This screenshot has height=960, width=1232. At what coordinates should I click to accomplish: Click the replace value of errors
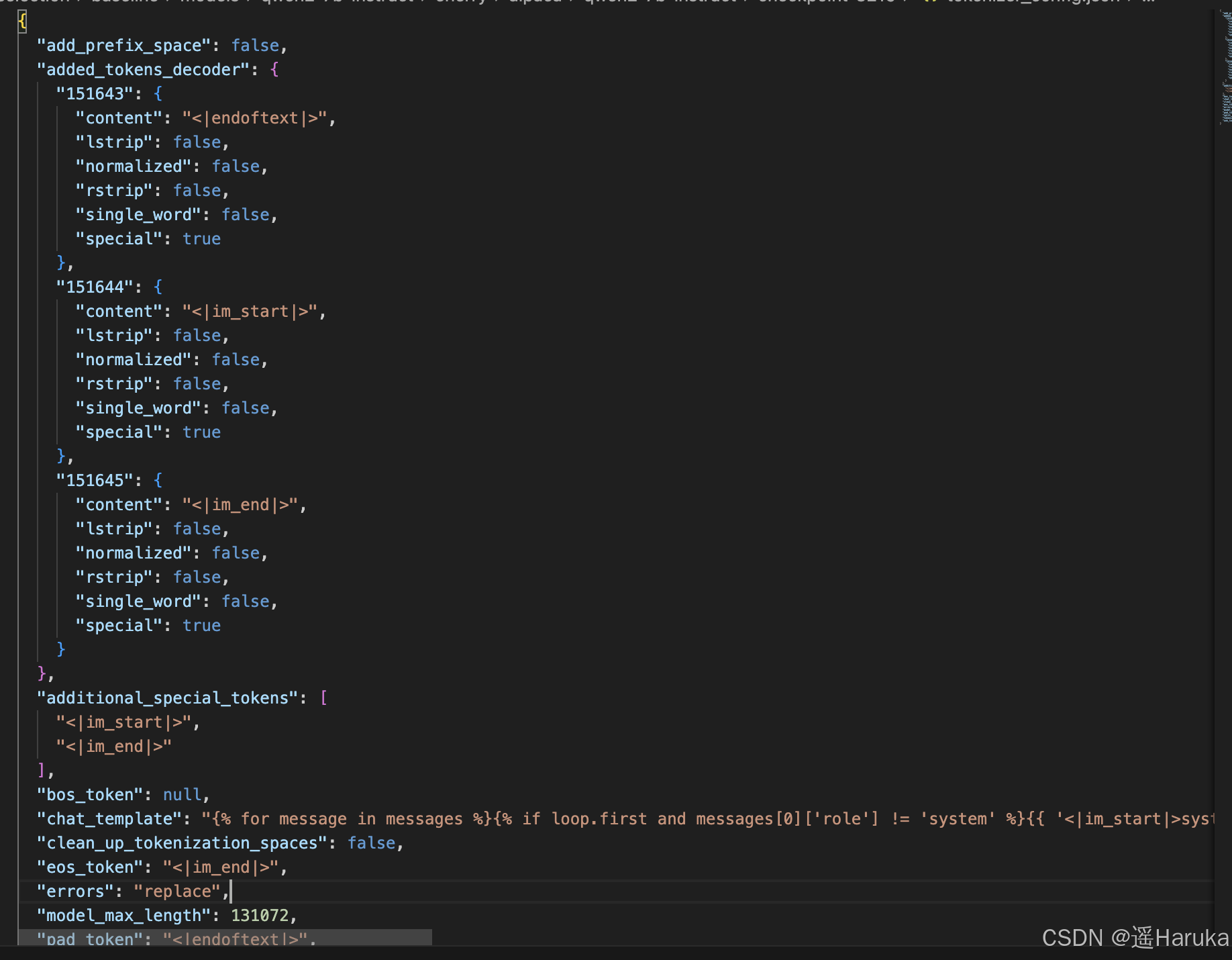(178, 891)
